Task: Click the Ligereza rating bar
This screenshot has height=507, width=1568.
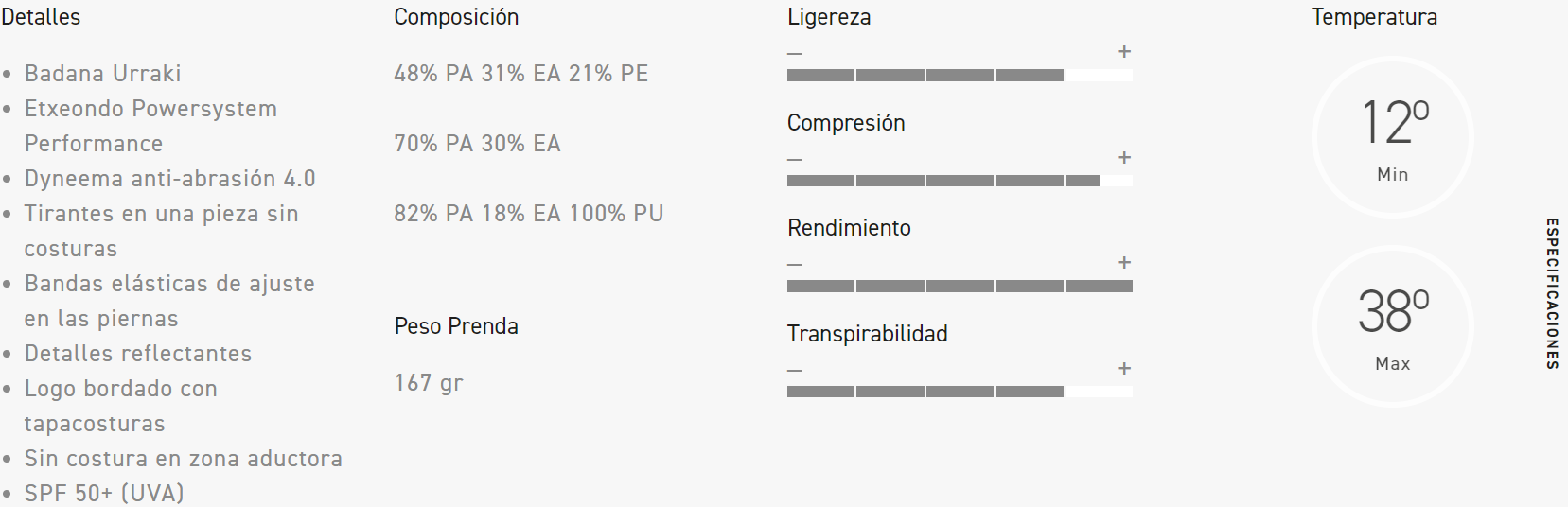Action: coord(960,76)
